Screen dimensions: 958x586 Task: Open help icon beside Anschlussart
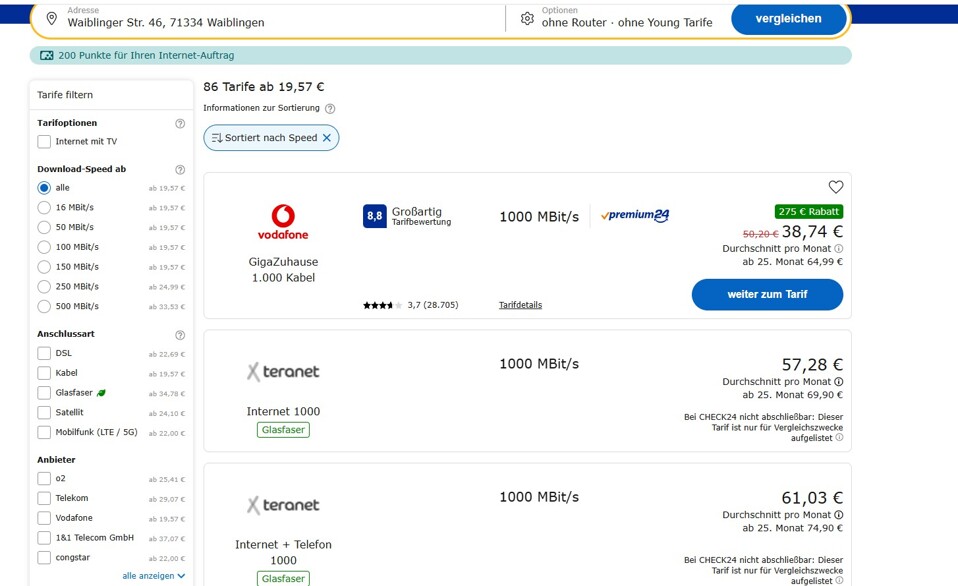click(x=180, y=335)
